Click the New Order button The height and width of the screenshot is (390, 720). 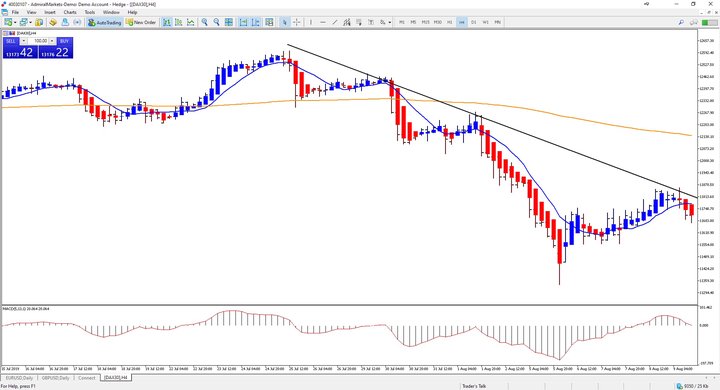tap(141, 22)
